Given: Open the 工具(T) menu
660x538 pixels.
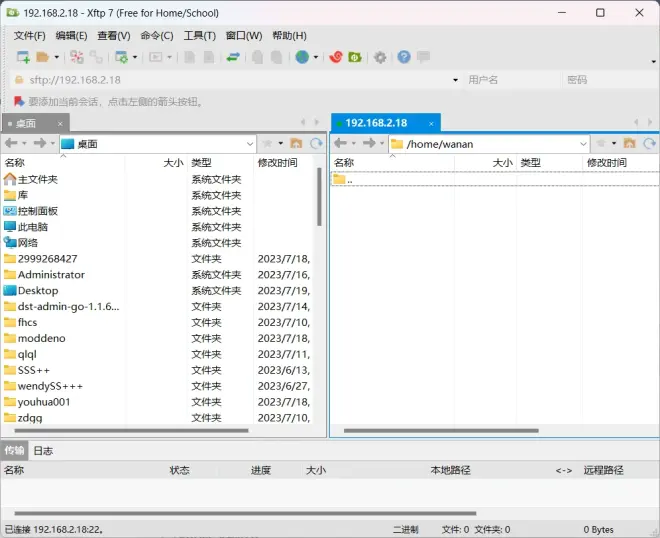Looking at the screenshot, I should click(200, 36).
